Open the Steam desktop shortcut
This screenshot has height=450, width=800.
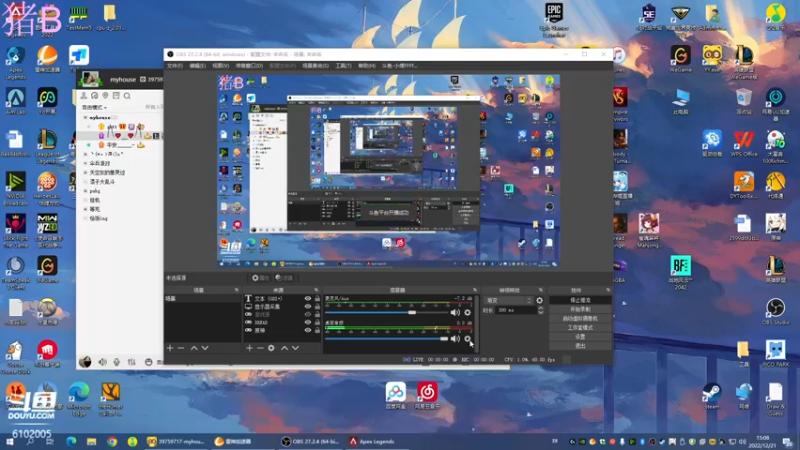[712, 396]
